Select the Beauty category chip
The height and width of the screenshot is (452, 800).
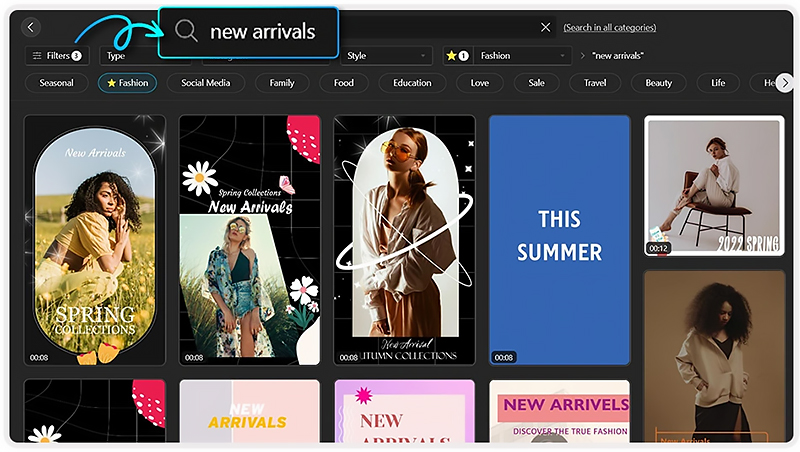659,83
